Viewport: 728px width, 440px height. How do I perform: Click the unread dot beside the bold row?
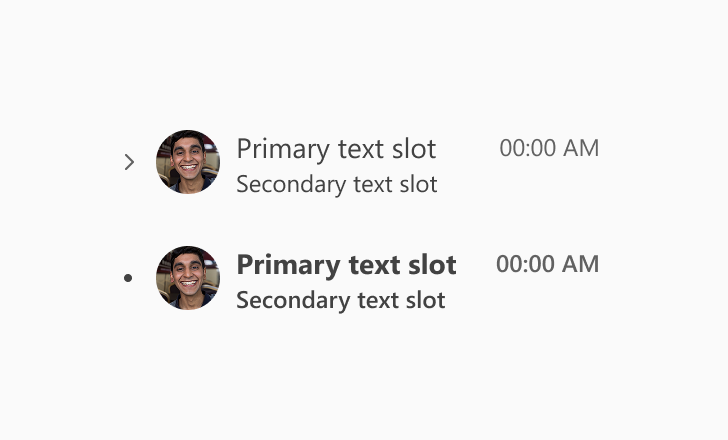(x=128, y=278)
